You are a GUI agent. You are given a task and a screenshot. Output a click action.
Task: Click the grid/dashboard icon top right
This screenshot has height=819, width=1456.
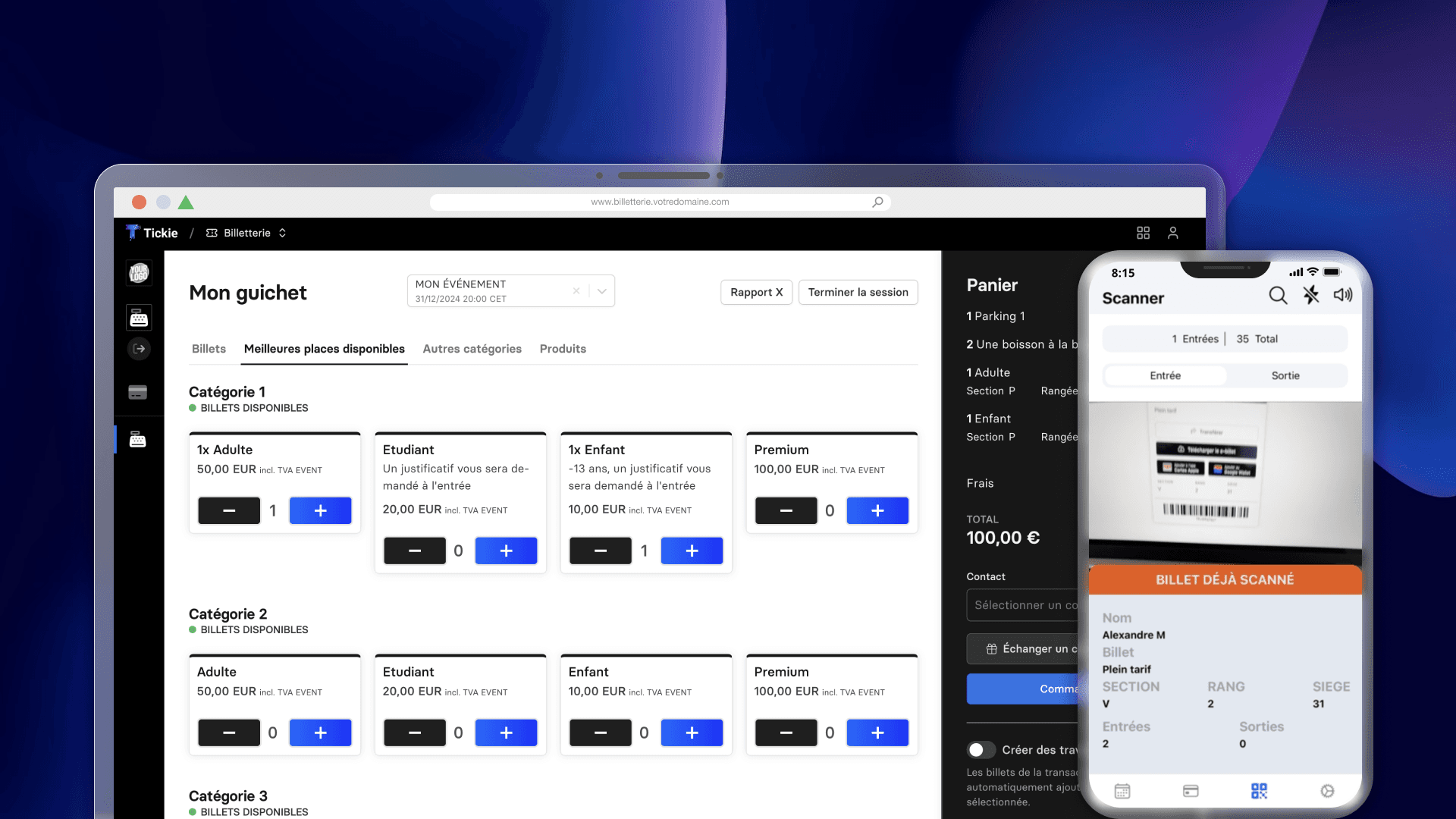pos(1143,233)
